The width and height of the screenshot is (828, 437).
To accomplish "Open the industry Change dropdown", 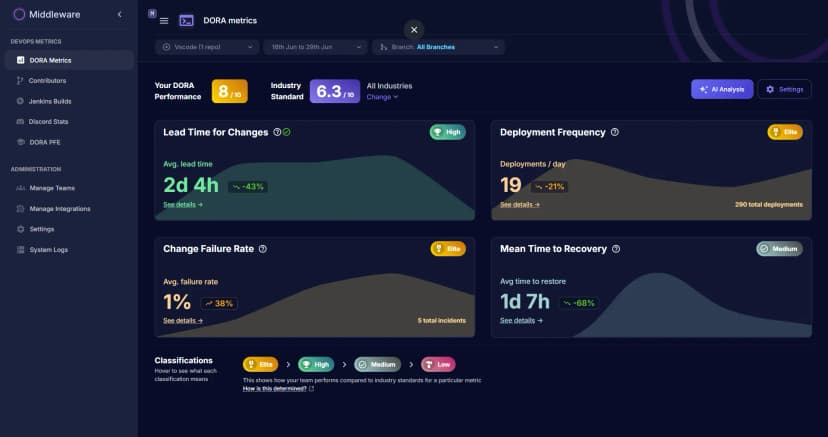I will (382, 97).
